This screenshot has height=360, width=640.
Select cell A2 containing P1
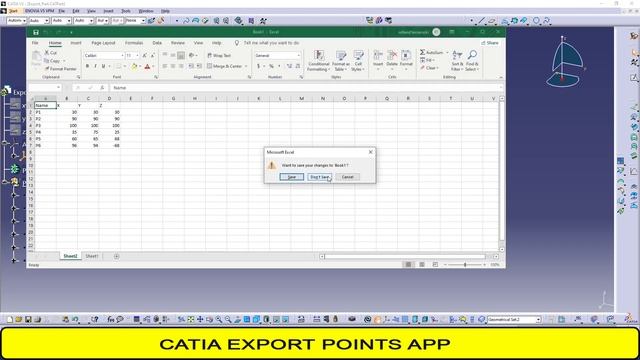(x=45, y=112)
